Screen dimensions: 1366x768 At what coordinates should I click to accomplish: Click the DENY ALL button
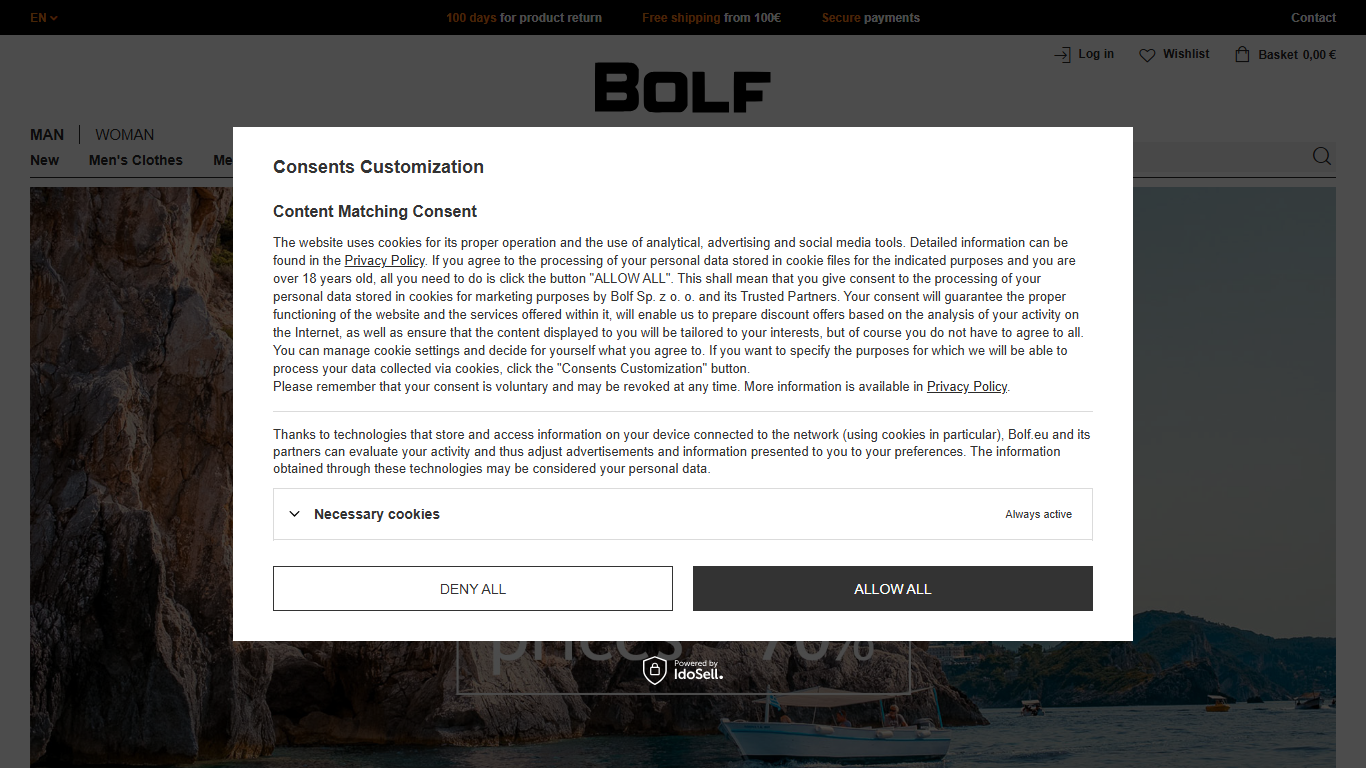tap(473, 589)
